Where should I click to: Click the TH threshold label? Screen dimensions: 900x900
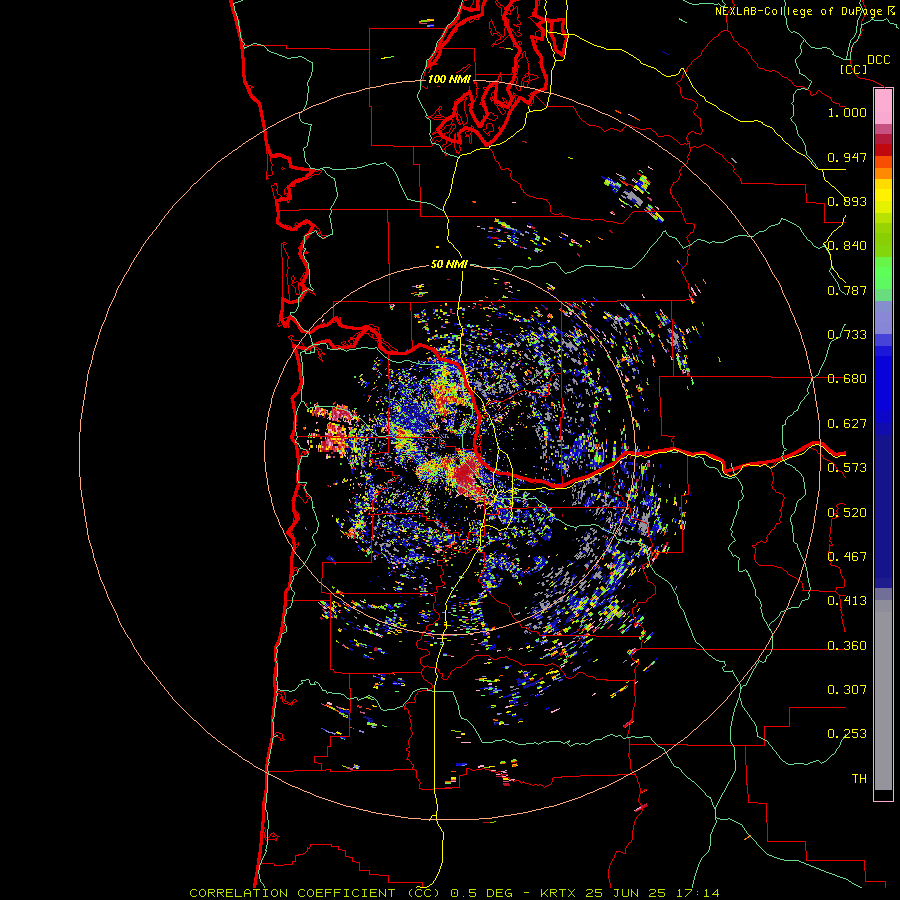pyautogui.click(x=859, y=779)
